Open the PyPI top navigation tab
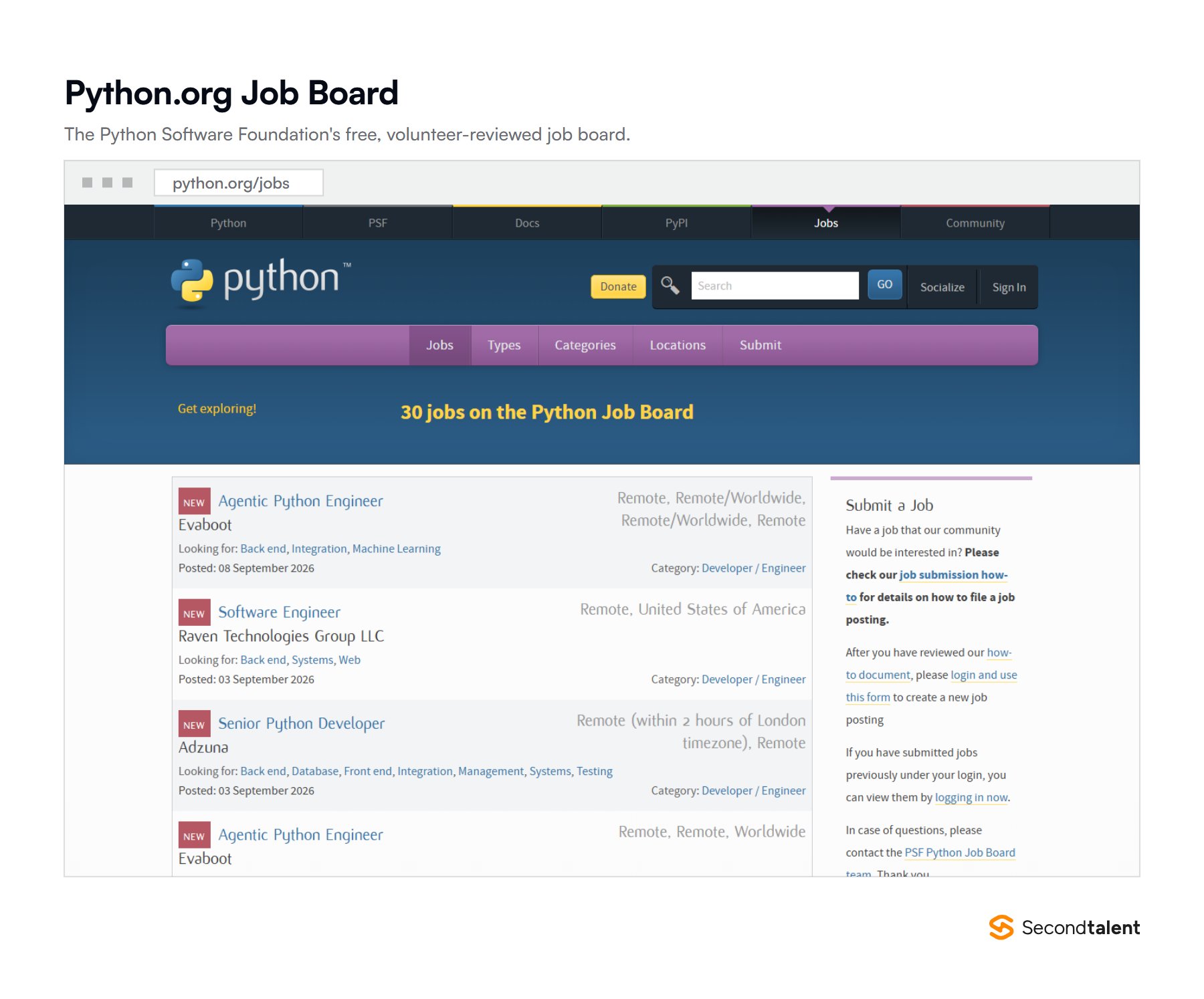This screenshot has height=999, width=1204. coord(676,223)
